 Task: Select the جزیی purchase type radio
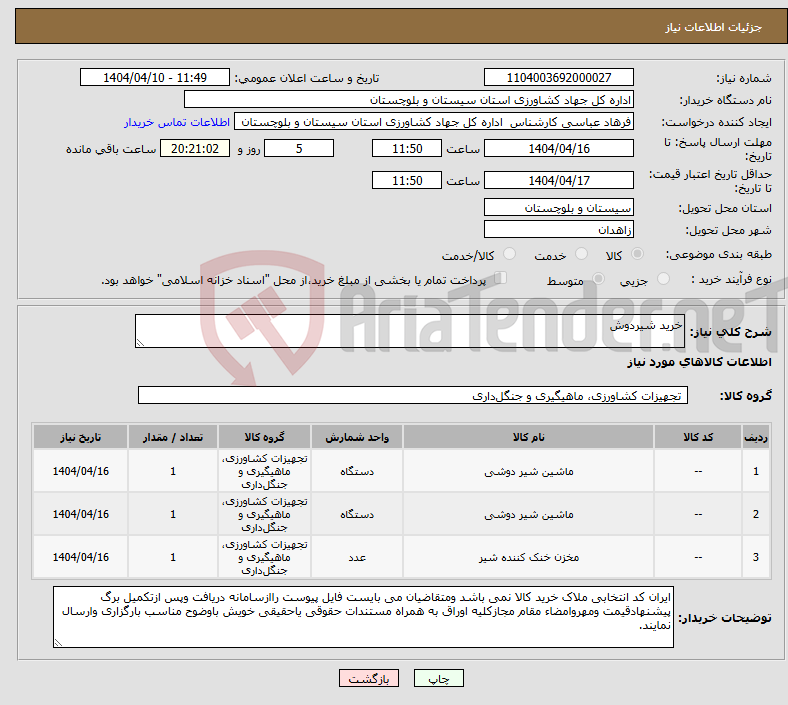click(663, 278)
